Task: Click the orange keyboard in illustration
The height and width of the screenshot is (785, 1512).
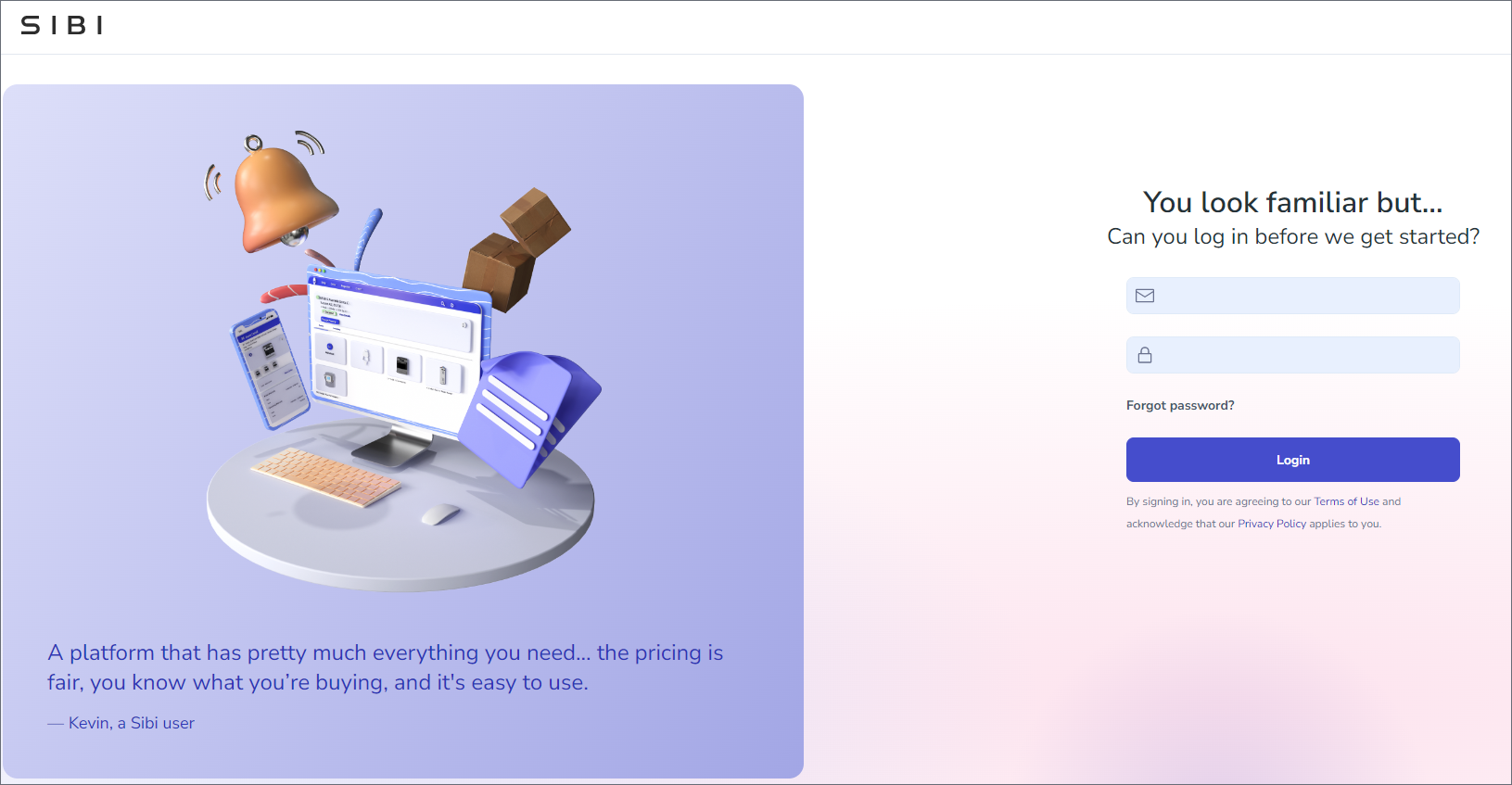Action: tap(326, 476)
